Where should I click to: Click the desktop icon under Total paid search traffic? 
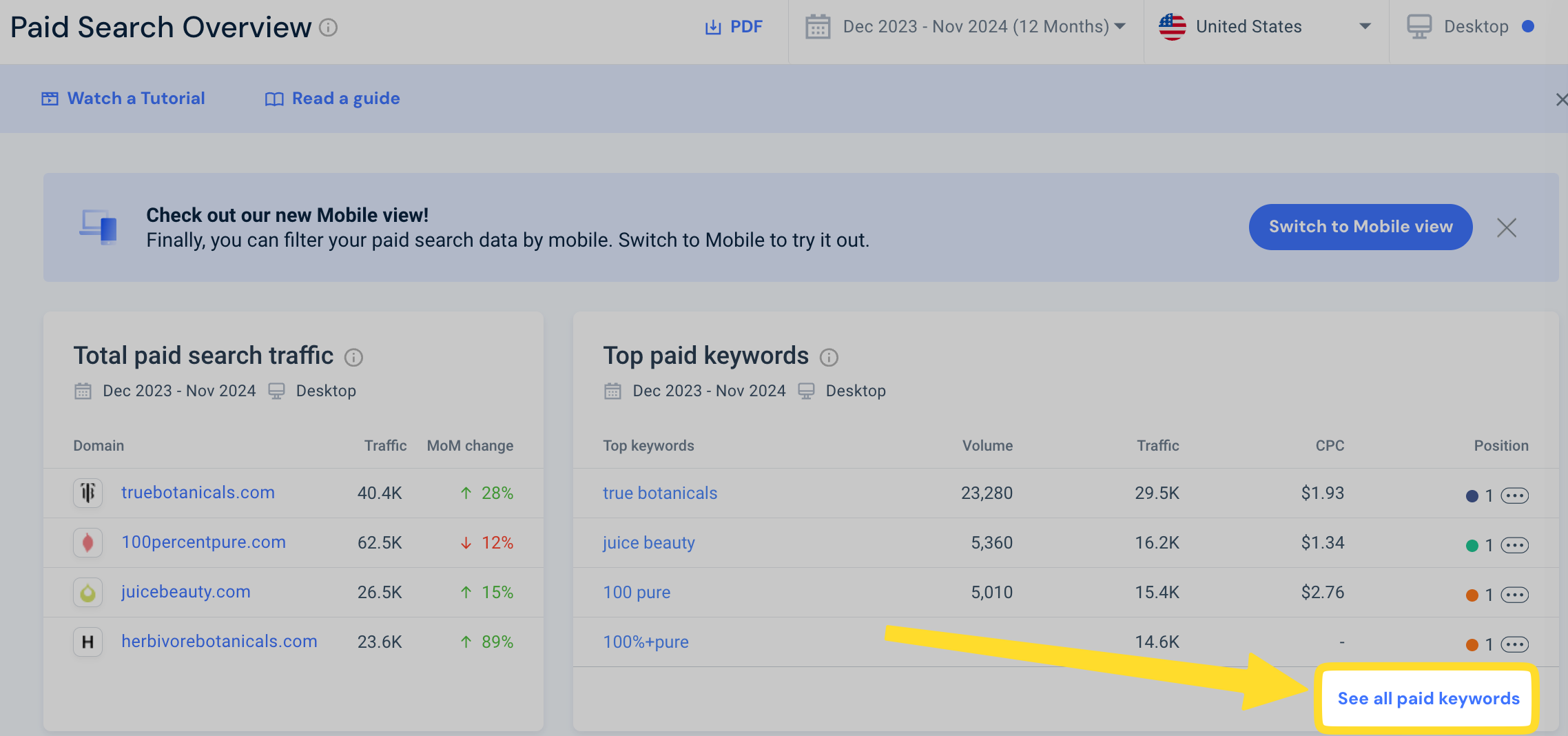(276, 391)
